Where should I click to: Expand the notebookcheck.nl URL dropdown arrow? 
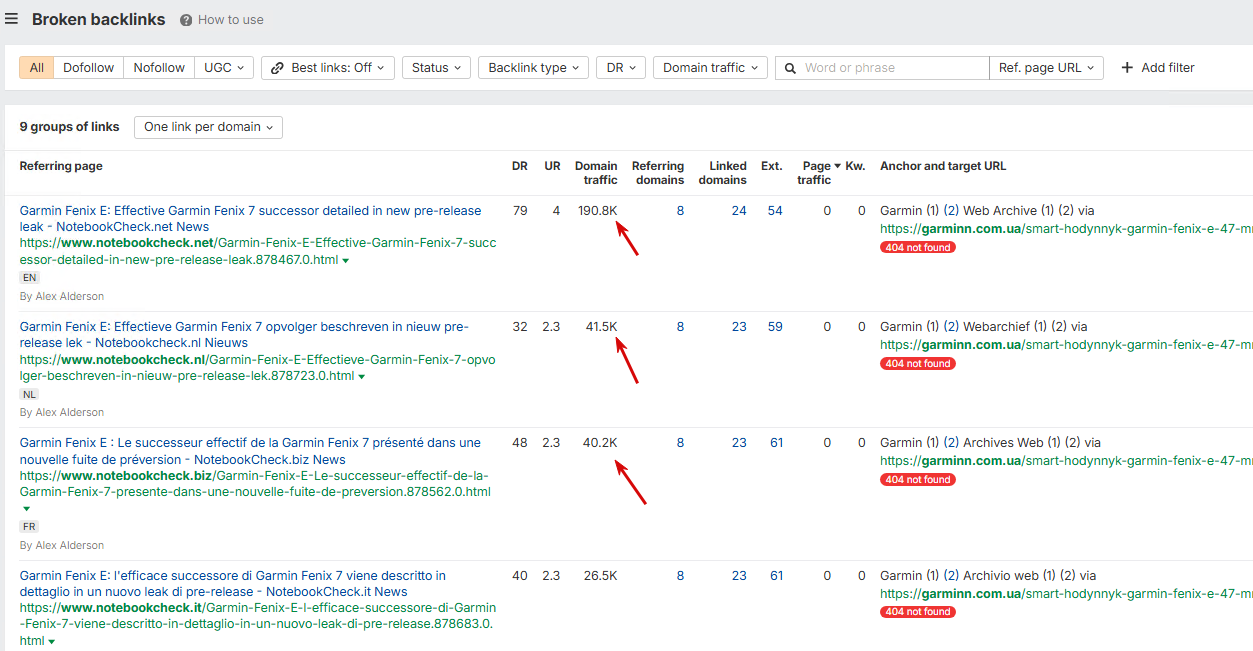click(x=361, y=377)
